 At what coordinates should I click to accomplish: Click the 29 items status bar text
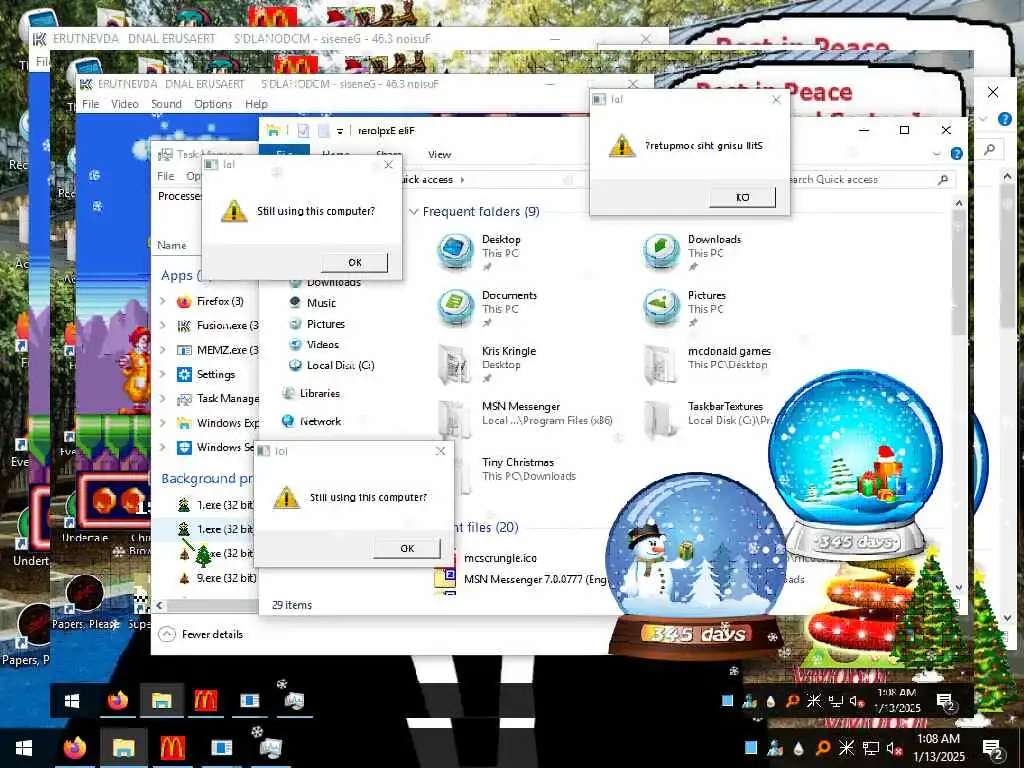pos(291,605)
